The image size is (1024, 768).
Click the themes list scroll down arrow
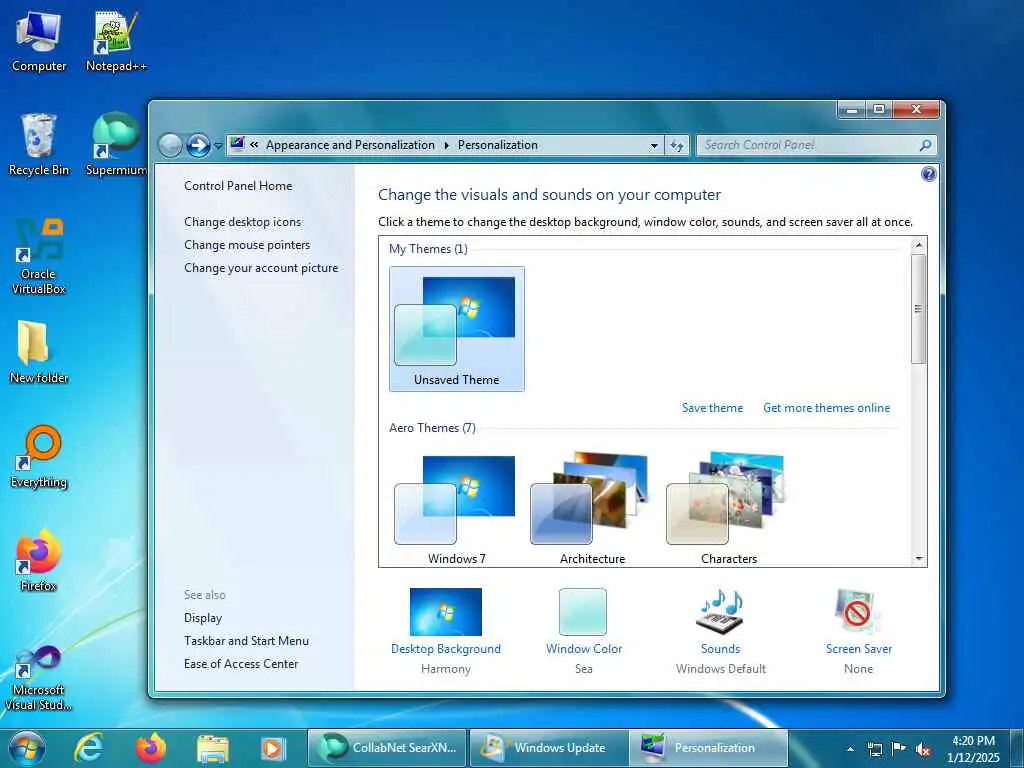tap(919, 559)
